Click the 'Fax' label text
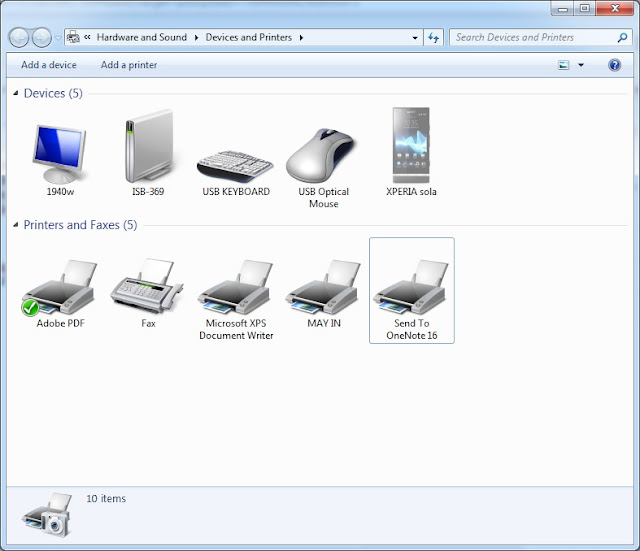This screenshot has height=551, width=640. (x=148, y=323)
